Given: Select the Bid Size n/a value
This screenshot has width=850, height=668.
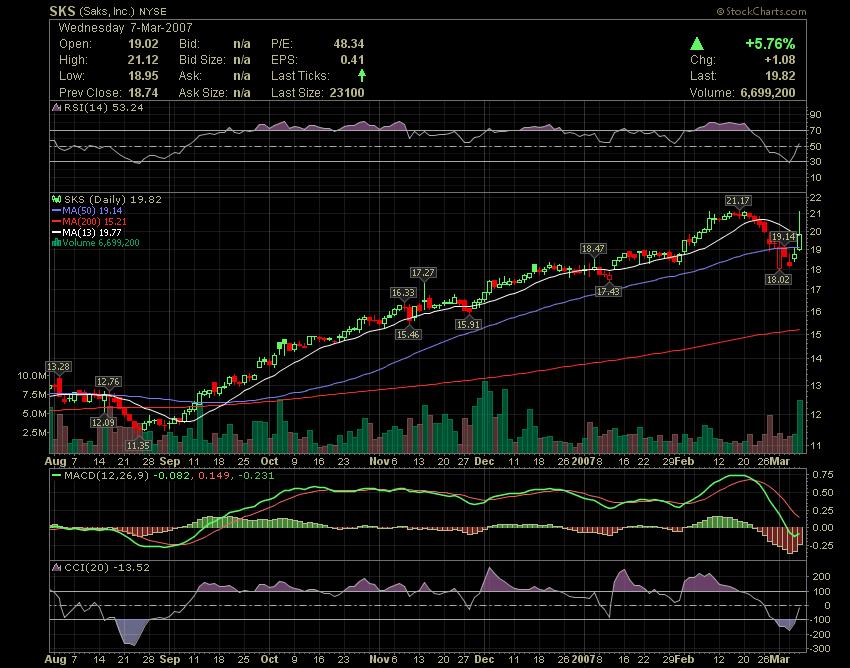Looking at the screenshot, I should click(x=242, y=60).
